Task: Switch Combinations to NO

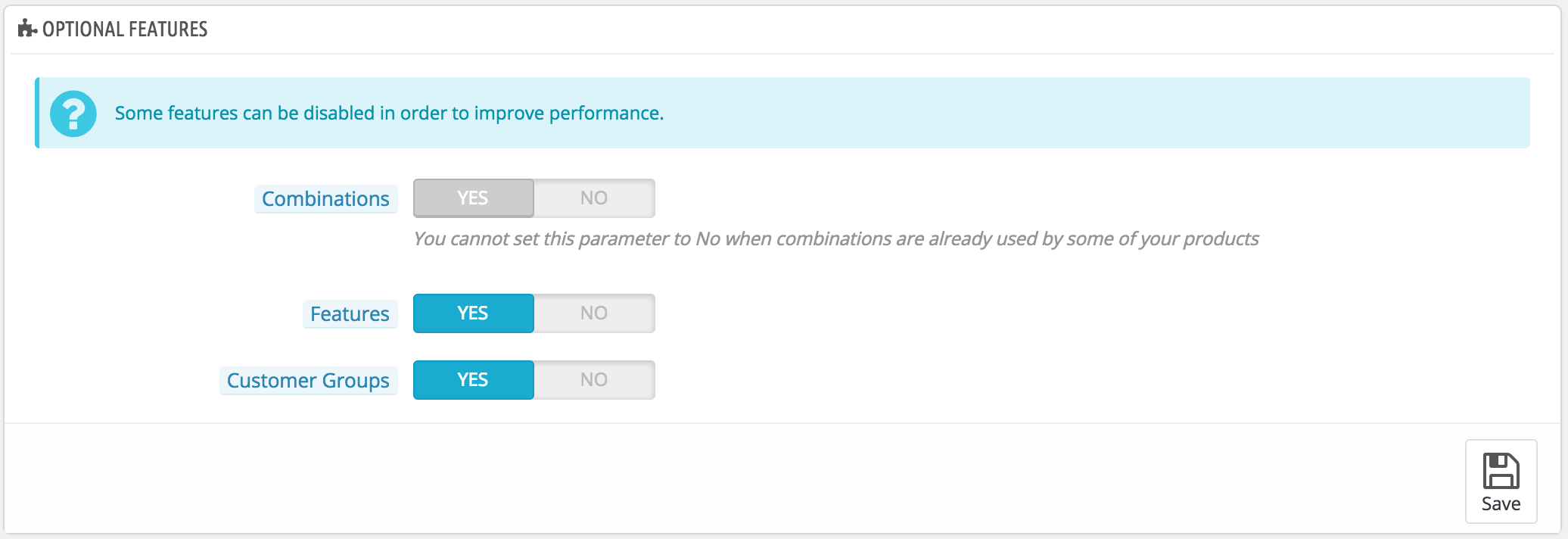Action: coord(594,198)
